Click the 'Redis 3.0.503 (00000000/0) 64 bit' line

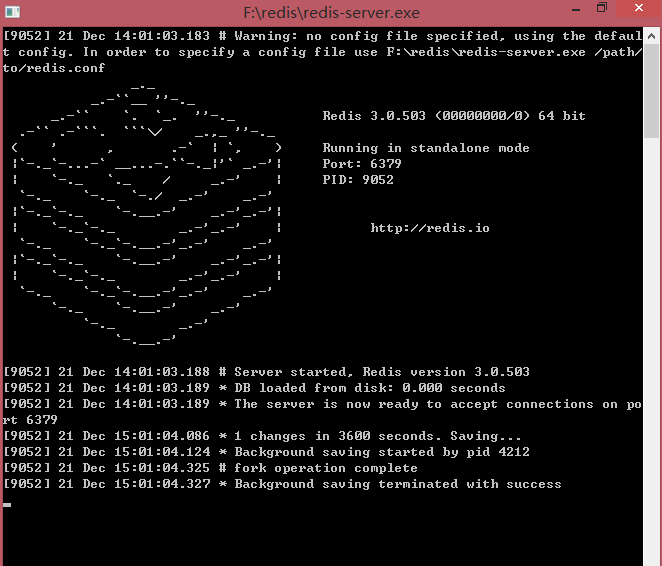coord(454,116)
